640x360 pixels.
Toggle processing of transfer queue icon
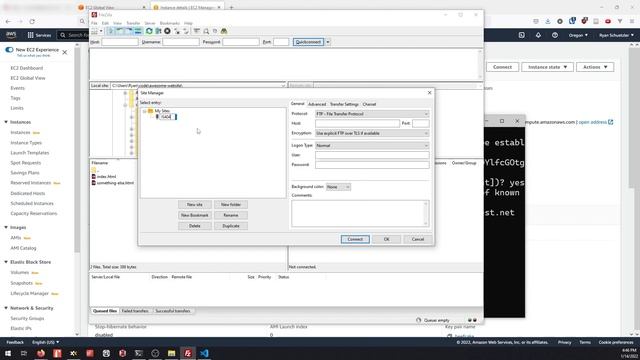158,31
